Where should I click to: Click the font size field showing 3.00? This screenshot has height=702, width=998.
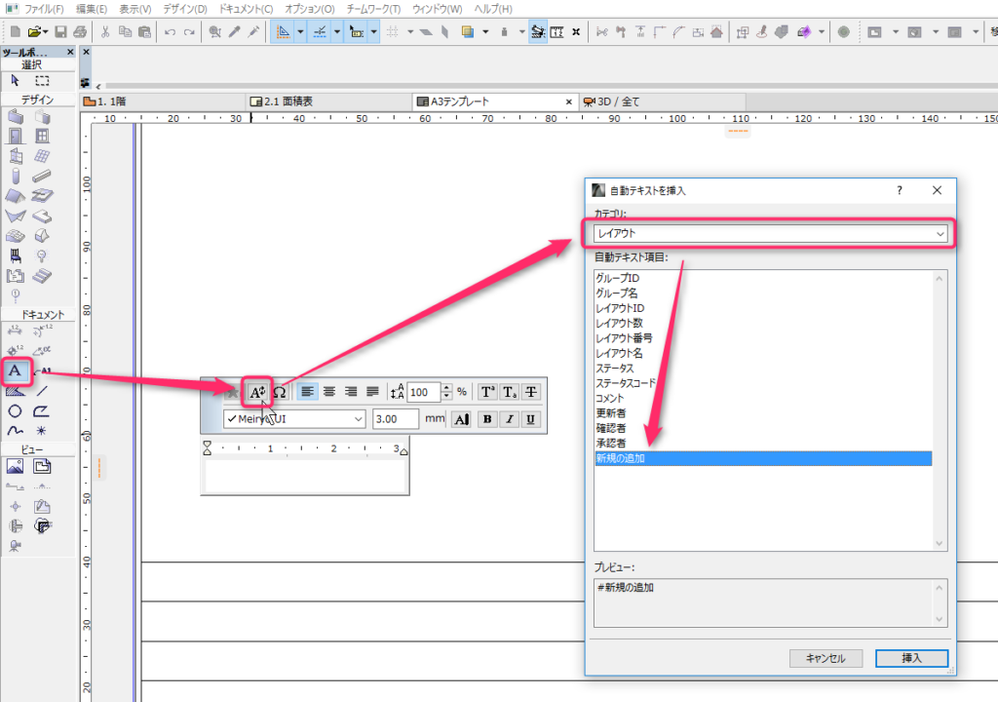click(395, 419)
